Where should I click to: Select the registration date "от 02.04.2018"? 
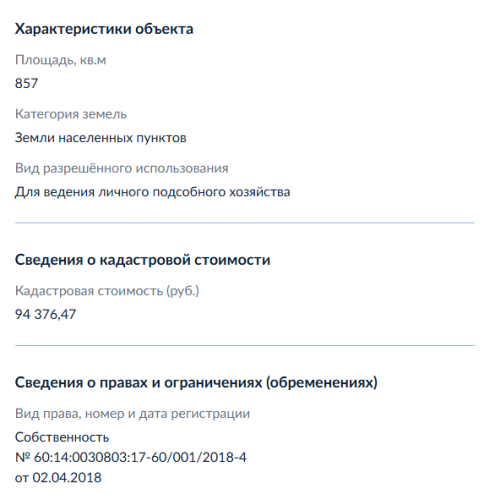pos(58,478)
